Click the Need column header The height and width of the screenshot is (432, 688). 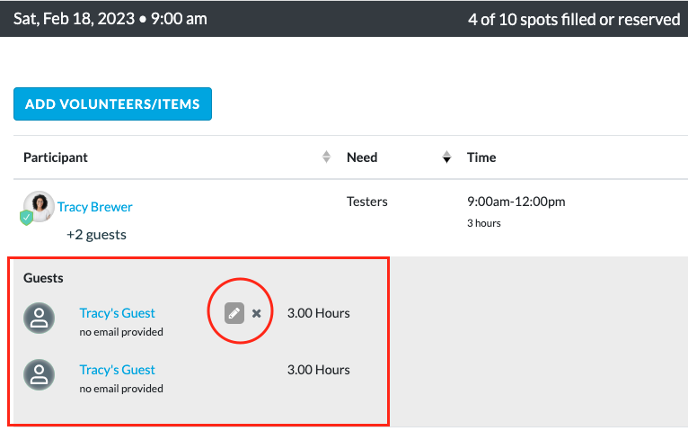(x=362, y=157)
